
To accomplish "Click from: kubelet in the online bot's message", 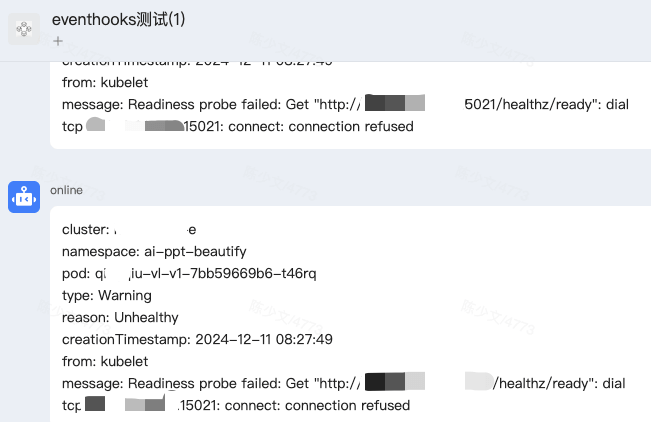I will (x=105, y=361).
